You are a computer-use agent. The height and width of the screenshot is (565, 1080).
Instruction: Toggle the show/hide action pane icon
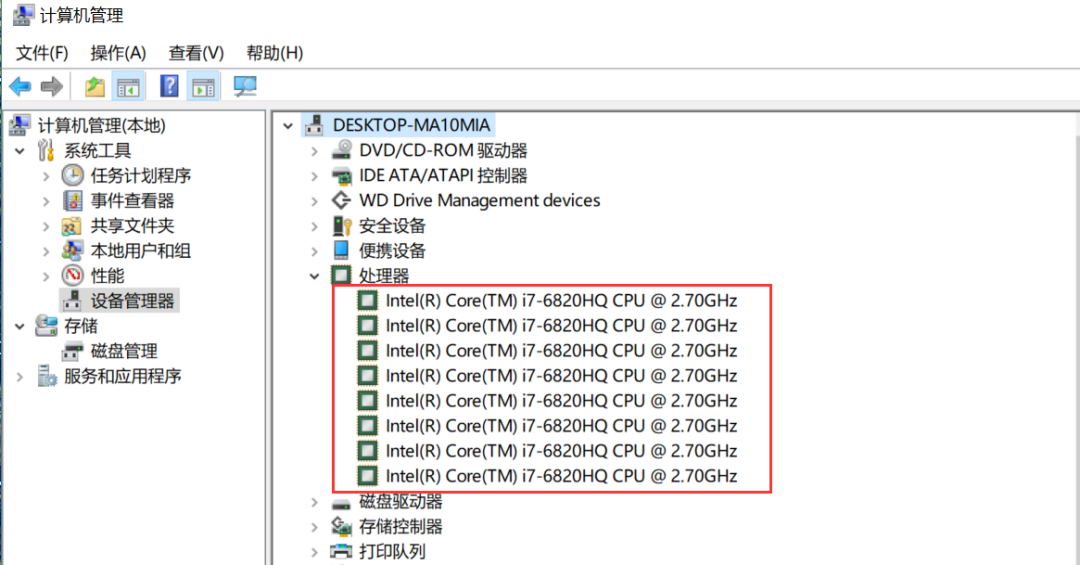203,87
